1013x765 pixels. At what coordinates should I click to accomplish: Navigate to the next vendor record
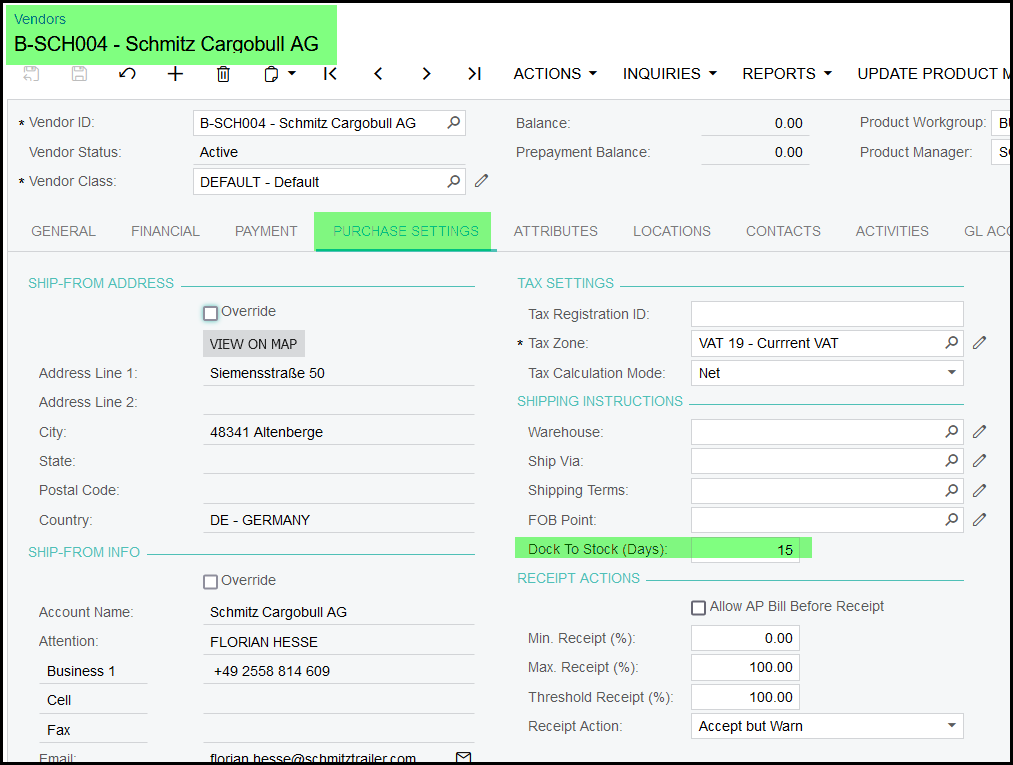coord(426,74)
